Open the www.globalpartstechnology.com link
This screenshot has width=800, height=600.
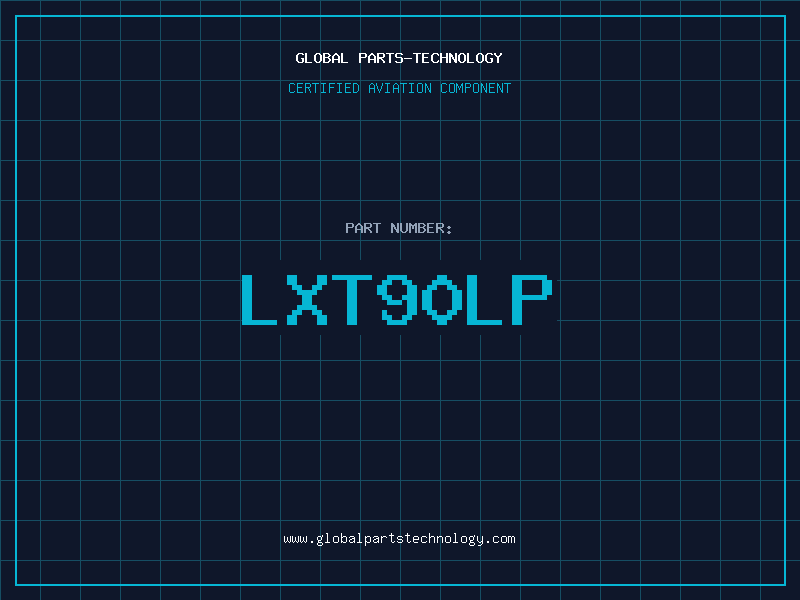point(399,539)
